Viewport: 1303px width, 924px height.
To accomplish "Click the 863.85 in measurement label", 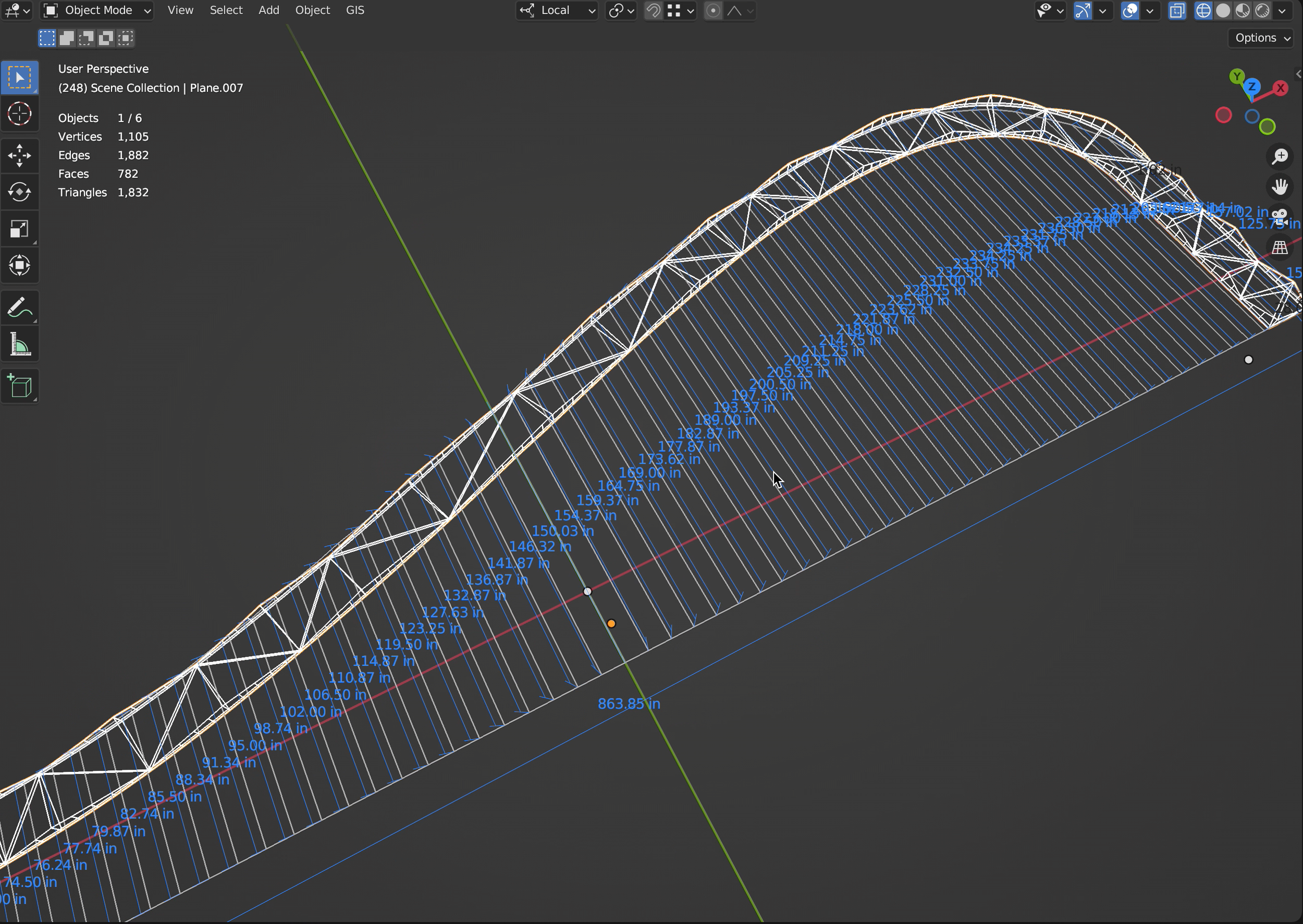I will [629, 704].
